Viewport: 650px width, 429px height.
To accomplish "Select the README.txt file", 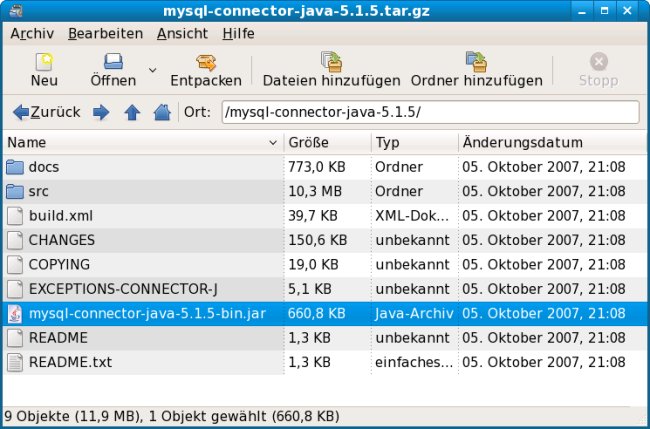I will pyautogui.click(x=70, y=362).
